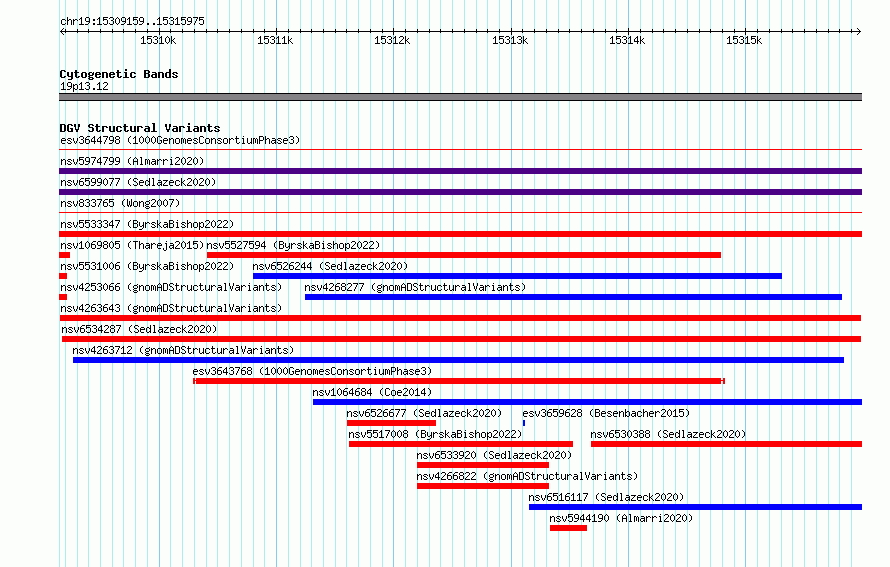Click the nsv833765 Wong2007 label

[120, 203]
